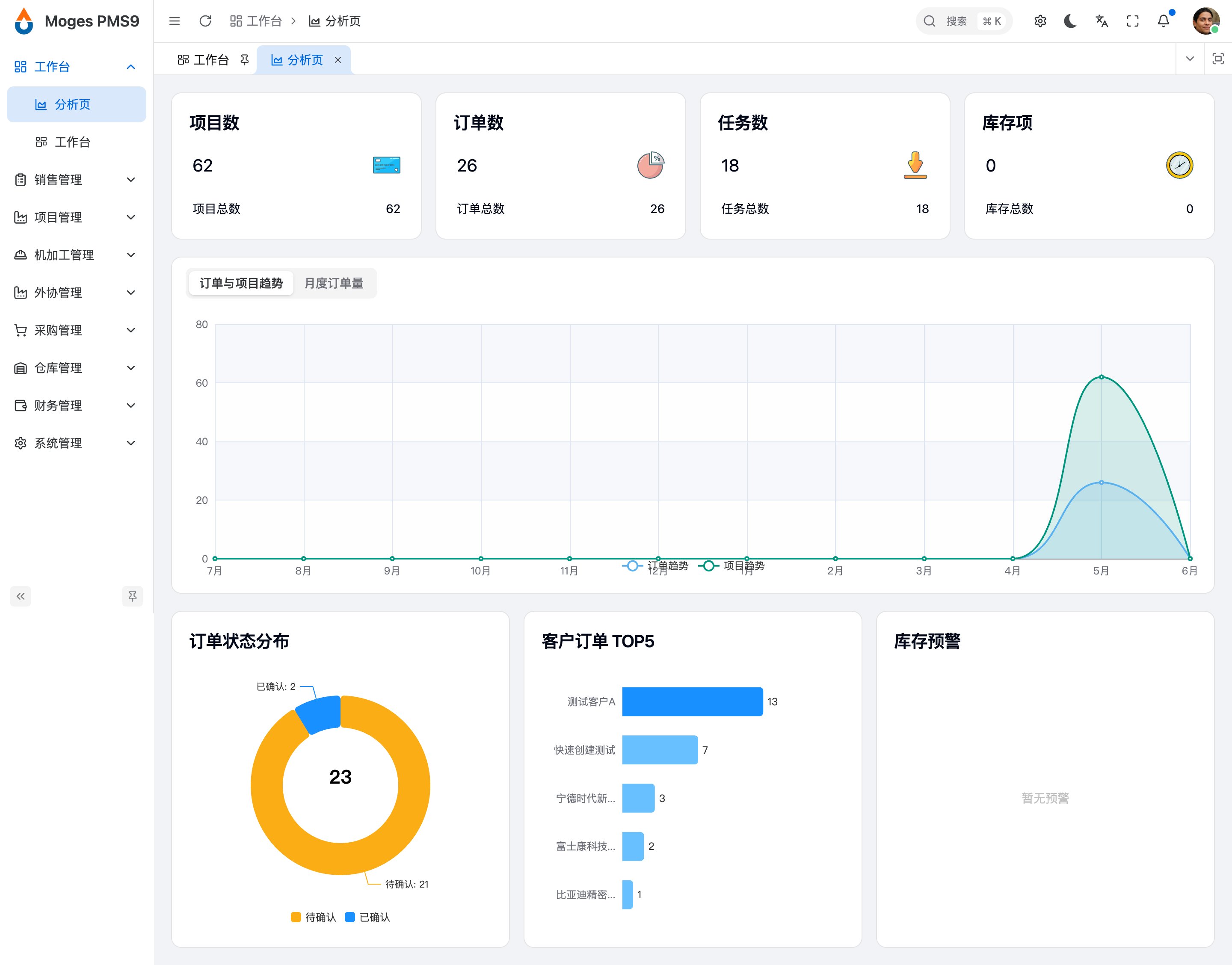Screen dimensions: 1232x965
Task: Select the 订单与项目趋势 chart tab
Action: point(241,283)
